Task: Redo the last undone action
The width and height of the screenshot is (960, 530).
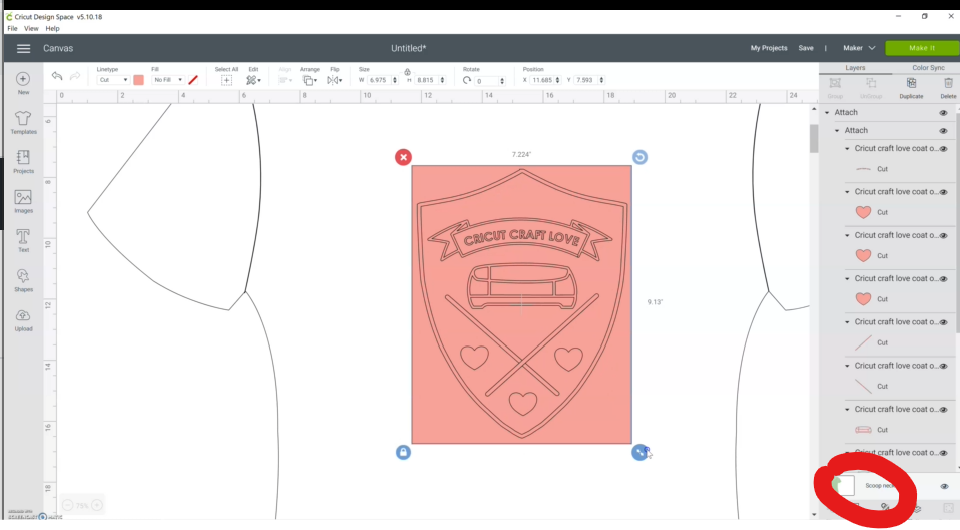Action: click(75, 76)
